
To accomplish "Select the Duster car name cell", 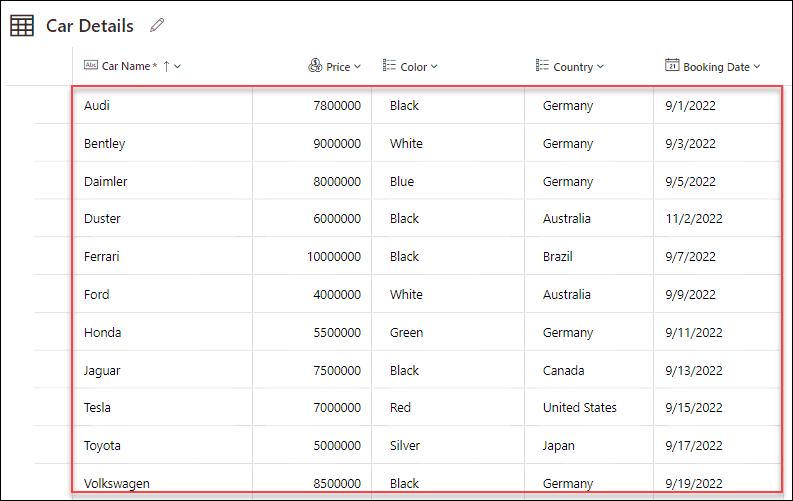I will pos(162,218).
